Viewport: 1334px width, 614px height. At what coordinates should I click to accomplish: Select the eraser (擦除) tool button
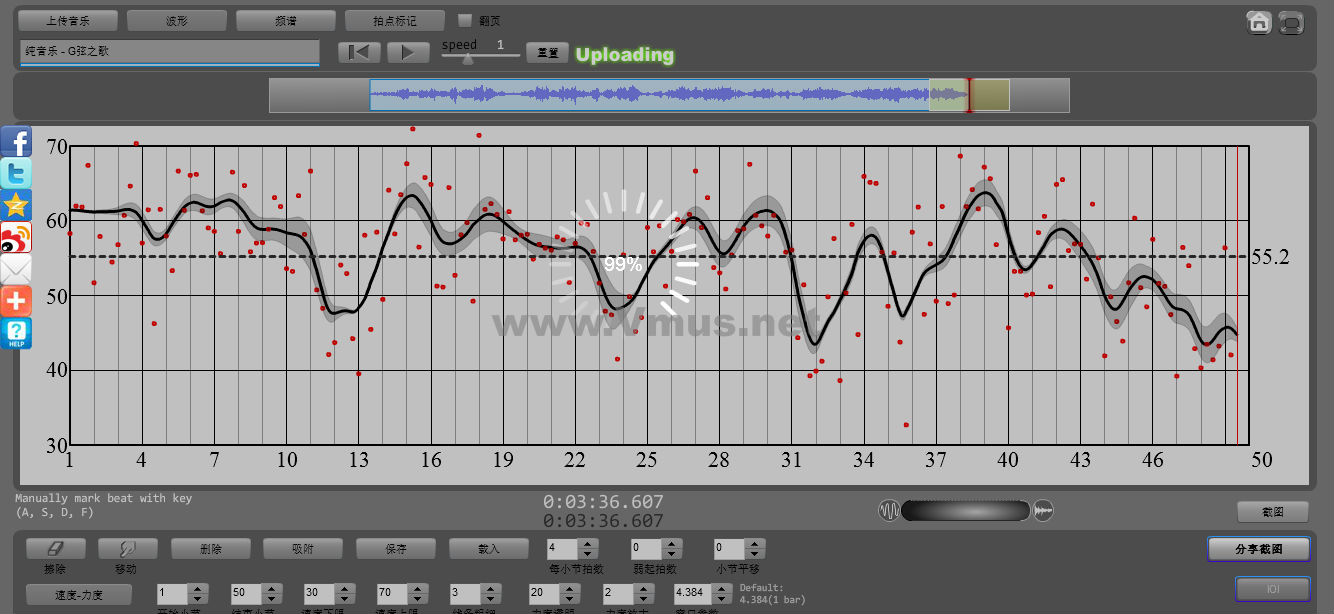pos(55,548)
